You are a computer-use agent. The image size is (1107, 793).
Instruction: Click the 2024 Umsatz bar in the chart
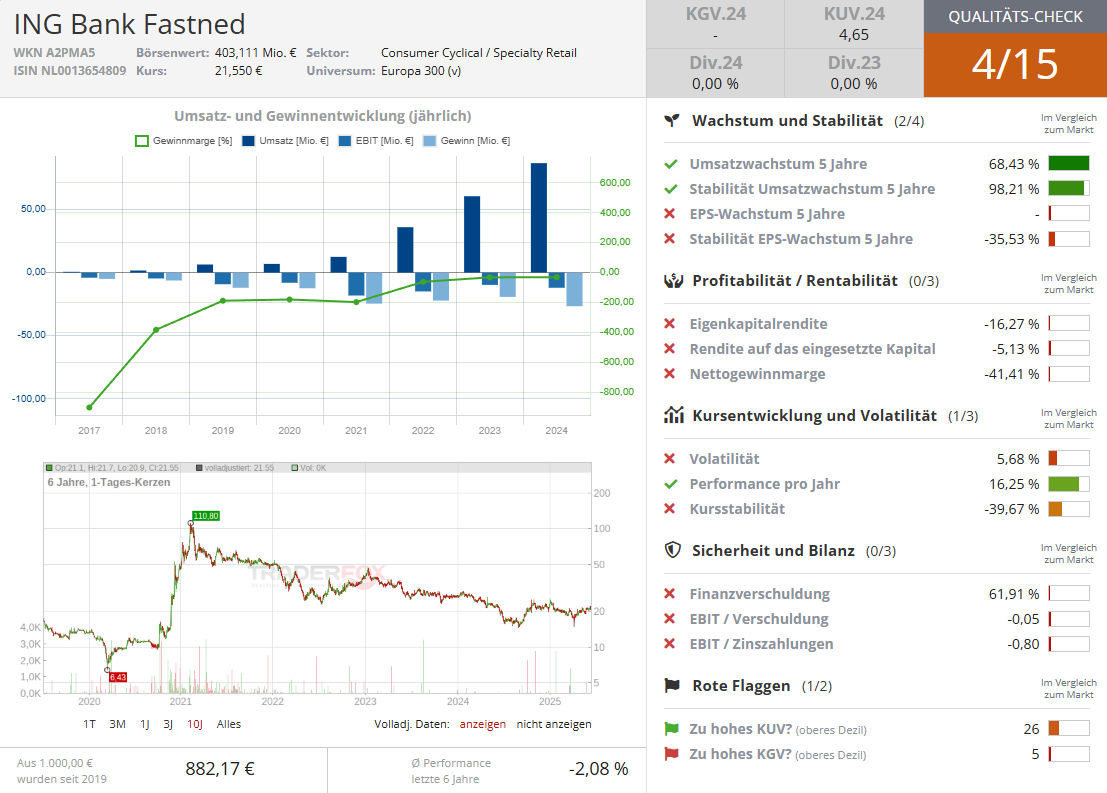[539, 217]
